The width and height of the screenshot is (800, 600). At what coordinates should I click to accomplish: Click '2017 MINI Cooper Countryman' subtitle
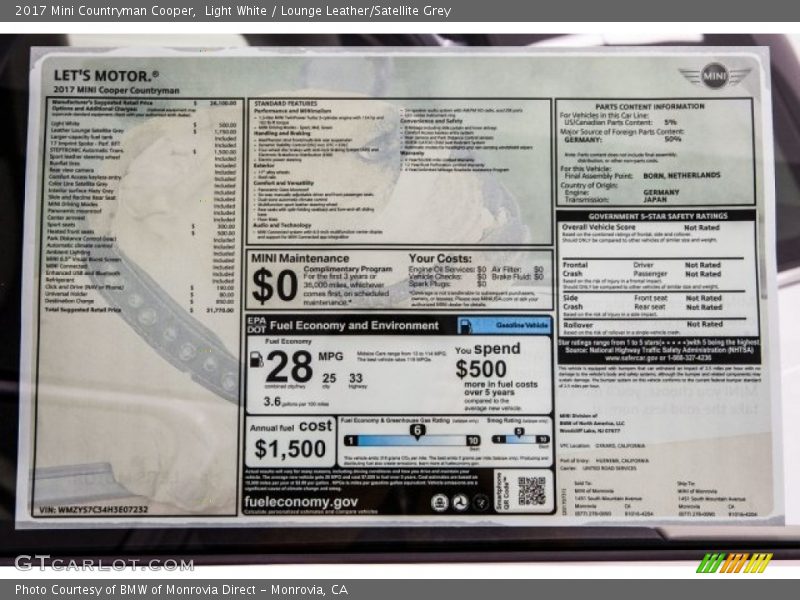pyautogui.click(x=116, y=90)
